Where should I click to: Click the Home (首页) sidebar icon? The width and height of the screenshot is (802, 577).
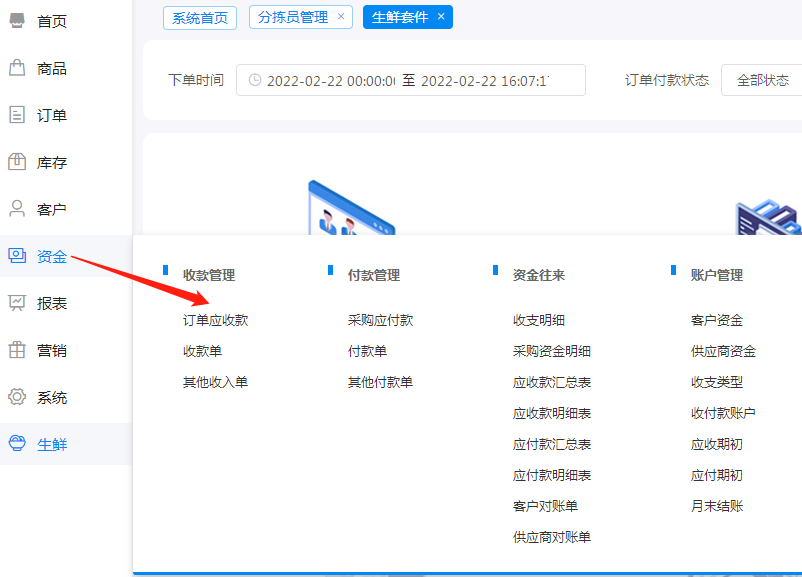click(x=17, y=21)
